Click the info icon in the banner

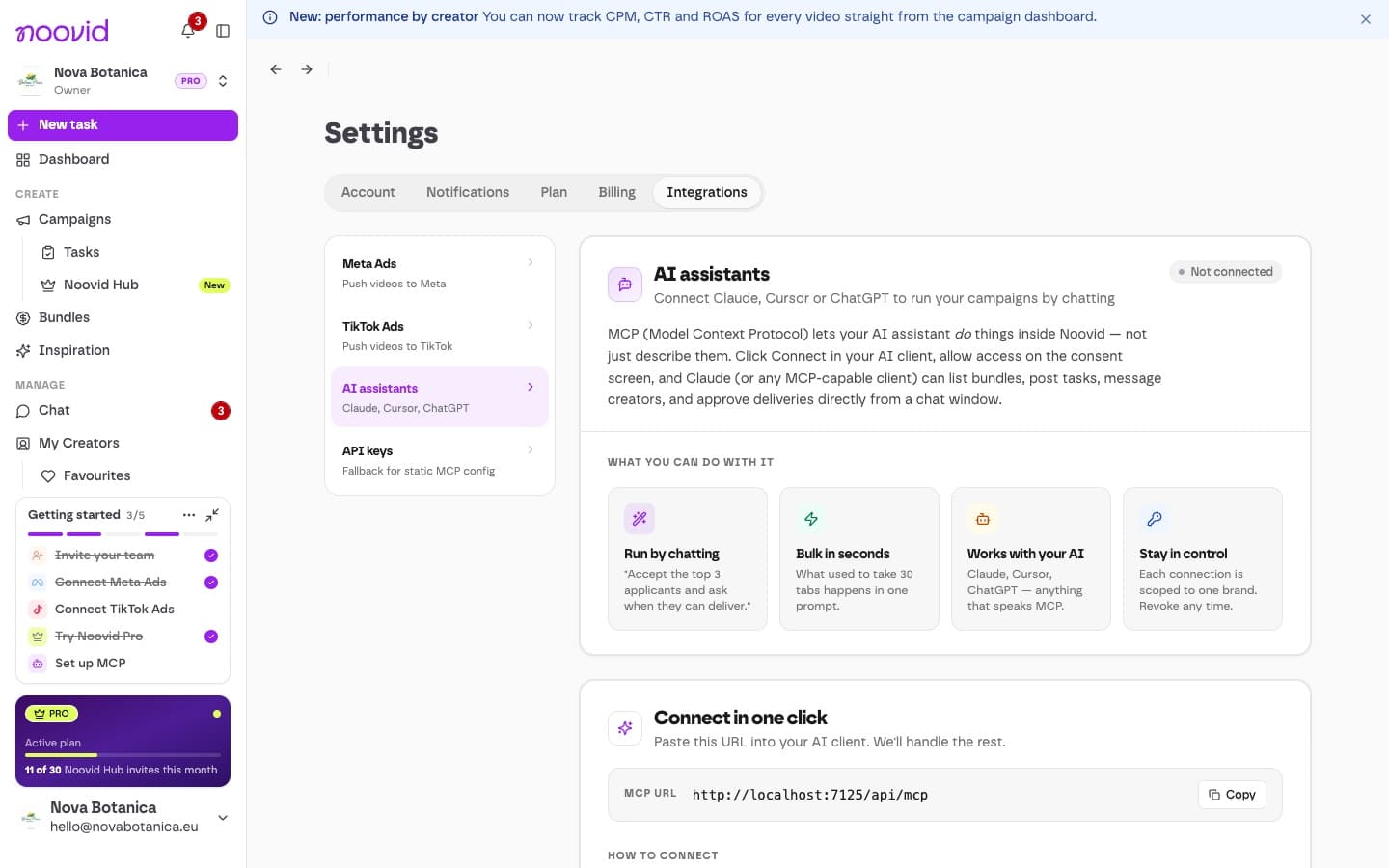[270, 17]
